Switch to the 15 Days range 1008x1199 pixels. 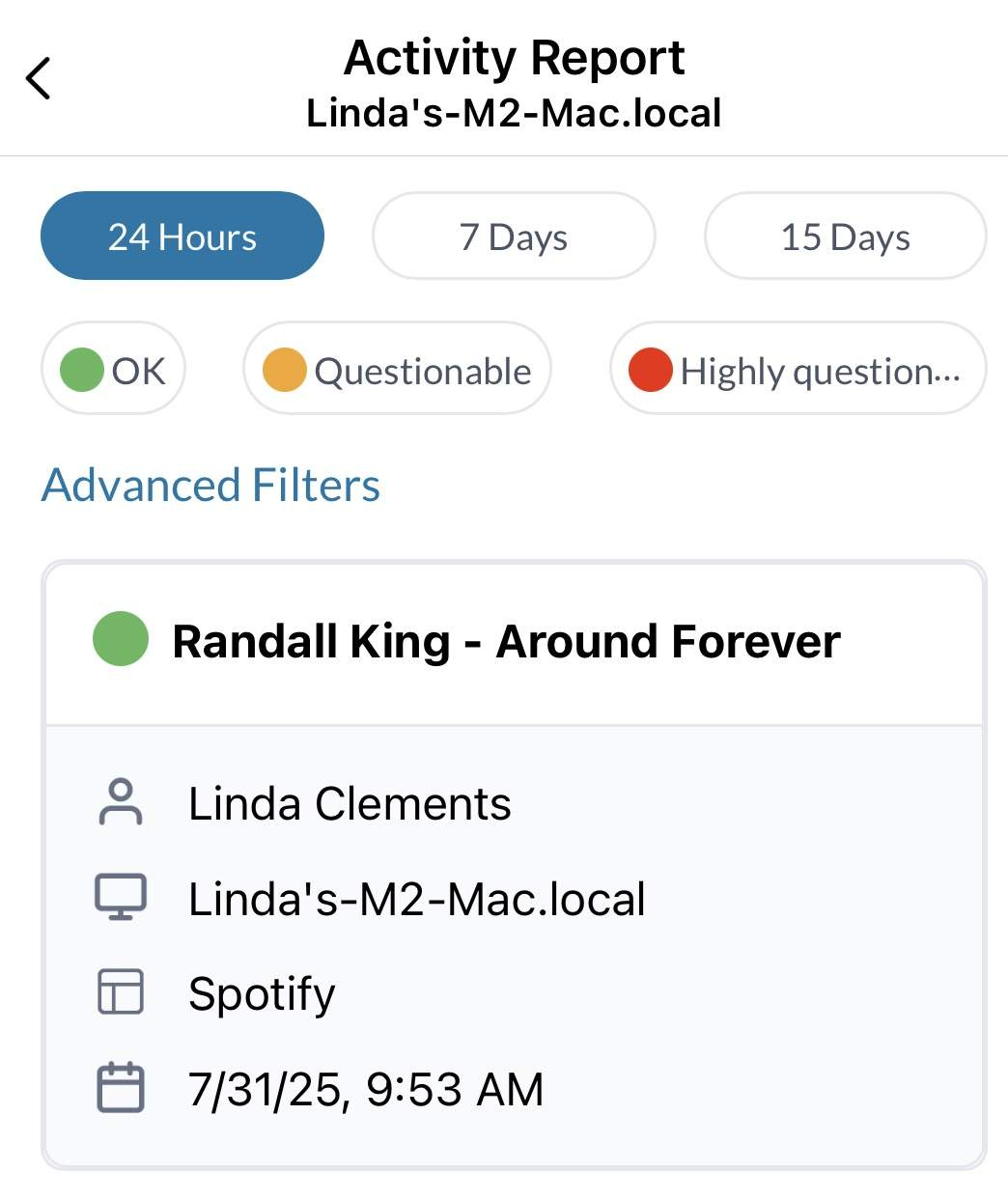coord(846,236)
